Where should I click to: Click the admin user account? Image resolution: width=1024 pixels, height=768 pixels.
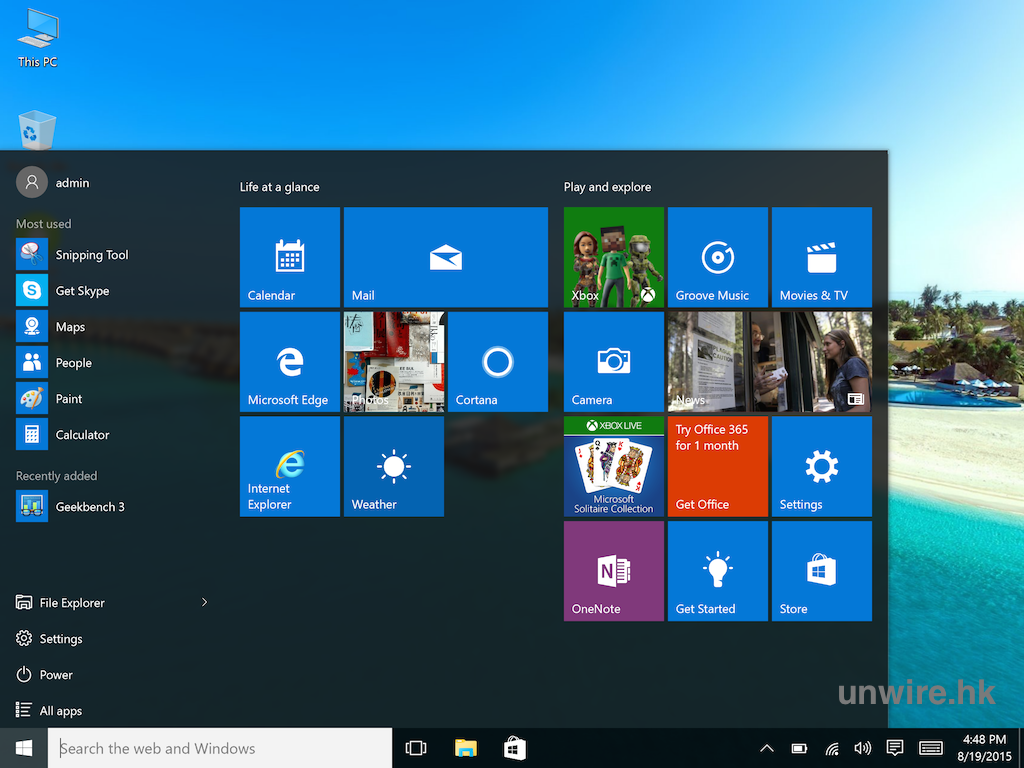(x=55, y=183)
